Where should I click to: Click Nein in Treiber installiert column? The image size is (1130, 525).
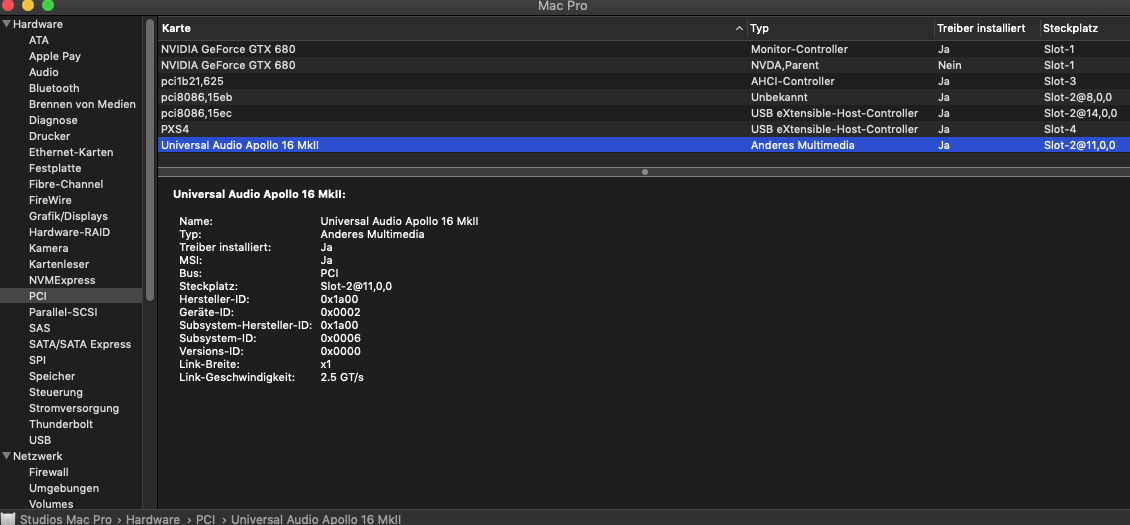click(949, 65)
